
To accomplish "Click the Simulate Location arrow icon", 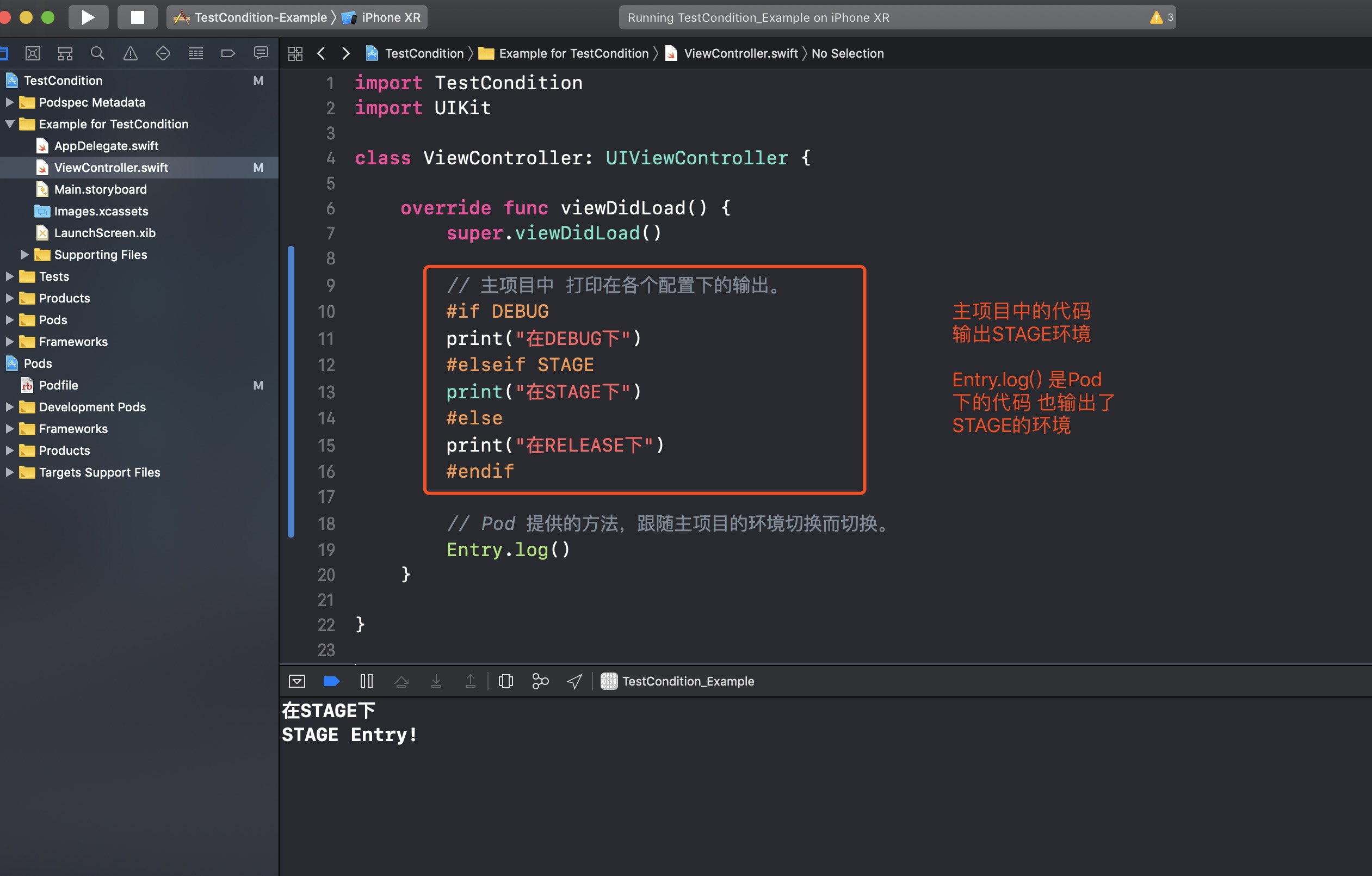I will click(574, 681).
